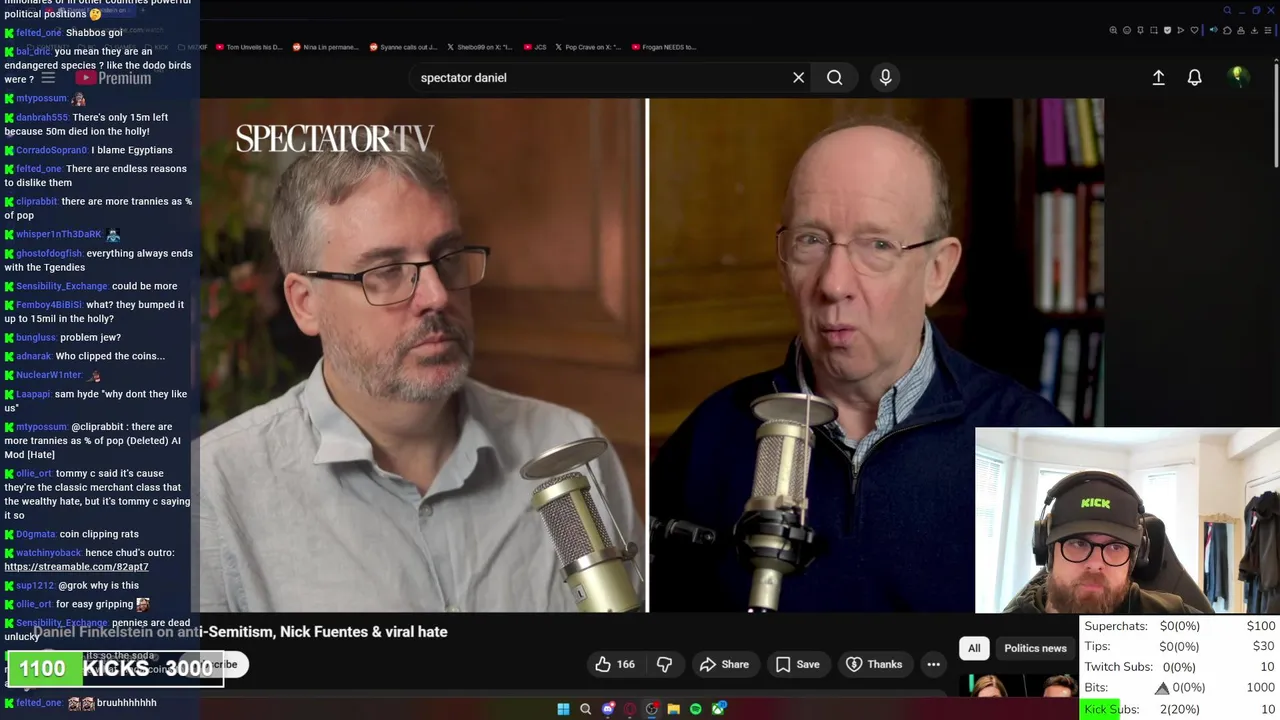
Task: Click the pin icon in browser toolbar
Action: [x=1140, y=30]
